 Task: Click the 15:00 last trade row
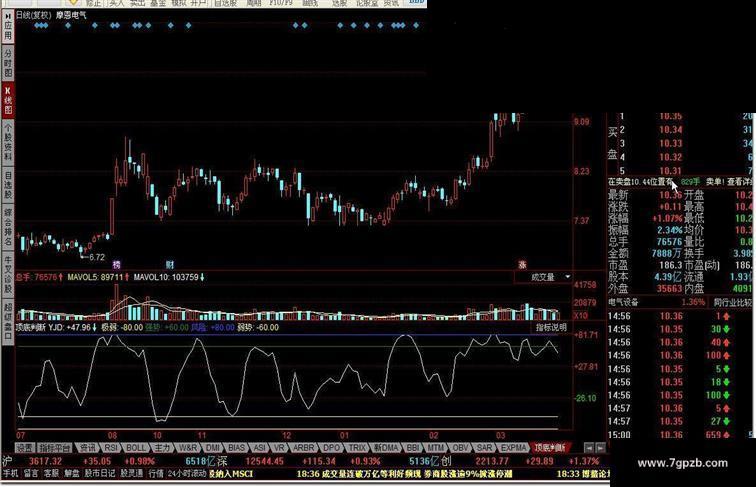(681, 435)
